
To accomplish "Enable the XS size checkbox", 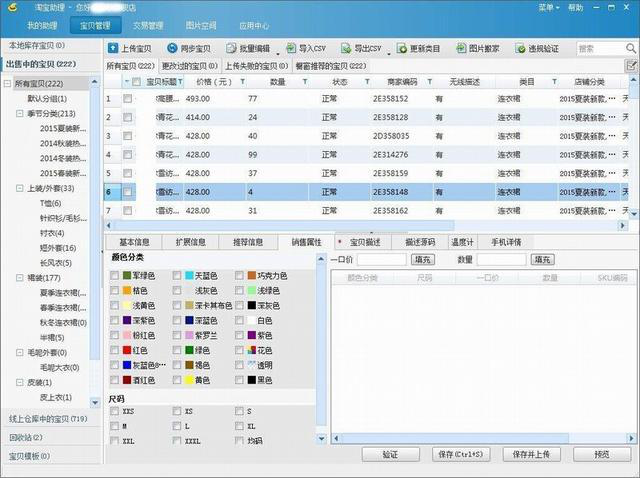I will pyautogui.click(x=177, y=411).
